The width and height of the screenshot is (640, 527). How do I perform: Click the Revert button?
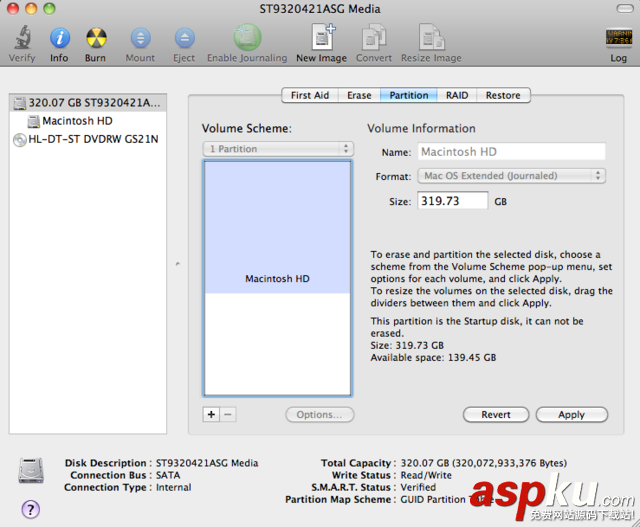tap(496, 415)
